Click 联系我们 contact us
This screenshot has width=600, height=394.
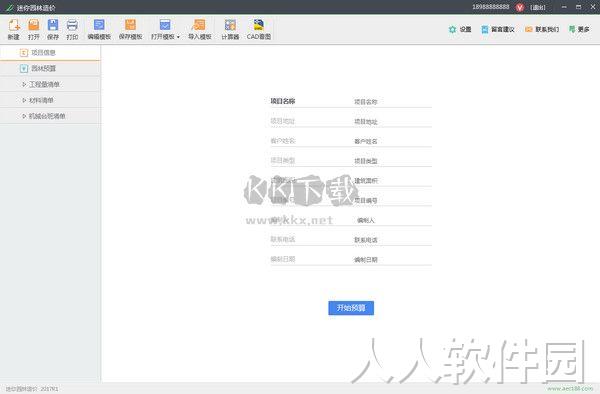click(542, 29)
